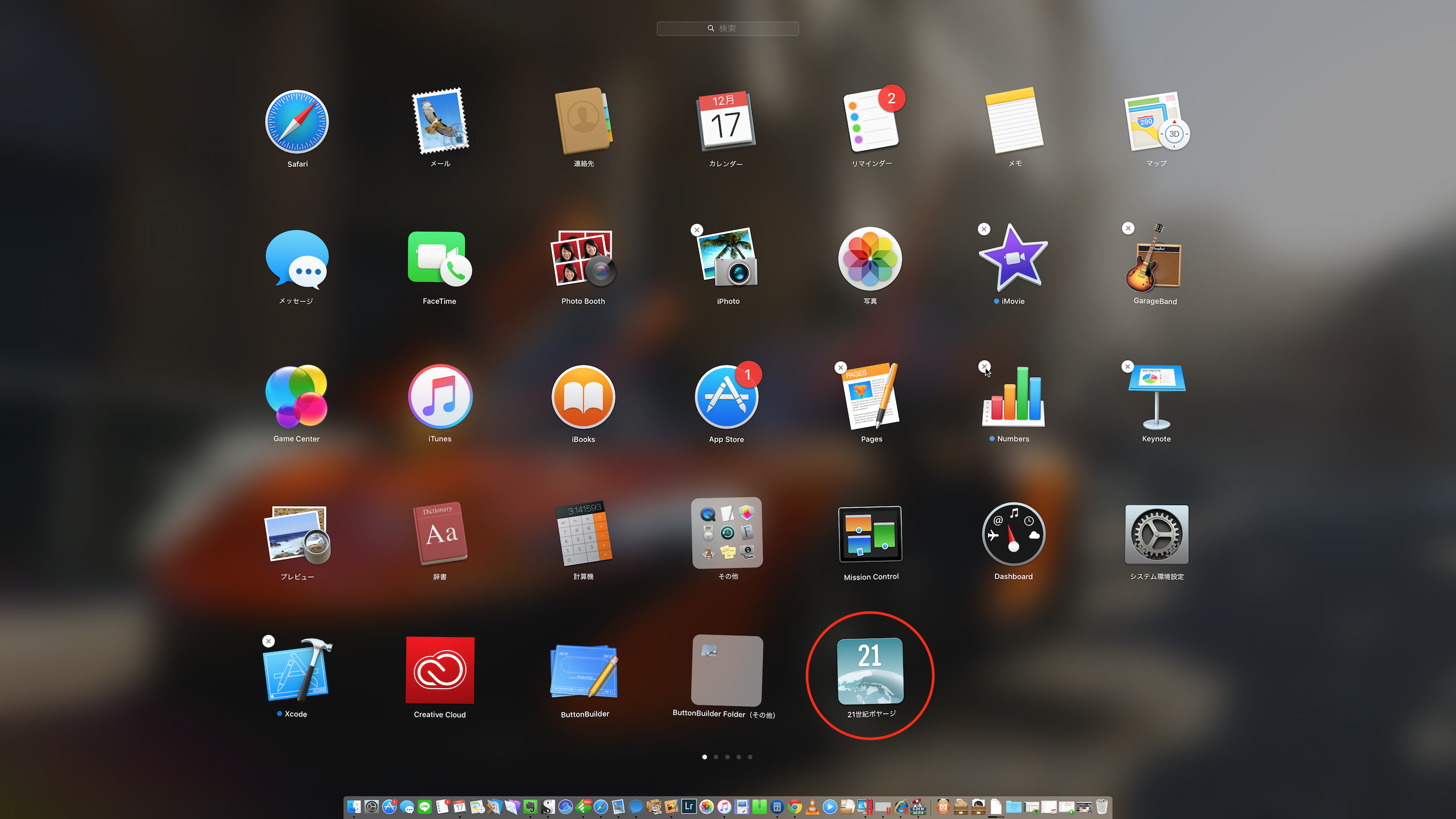Viewport: 1456px width, 819px height.
Task: Focus the 検索 search field
Action: (728, 28)
